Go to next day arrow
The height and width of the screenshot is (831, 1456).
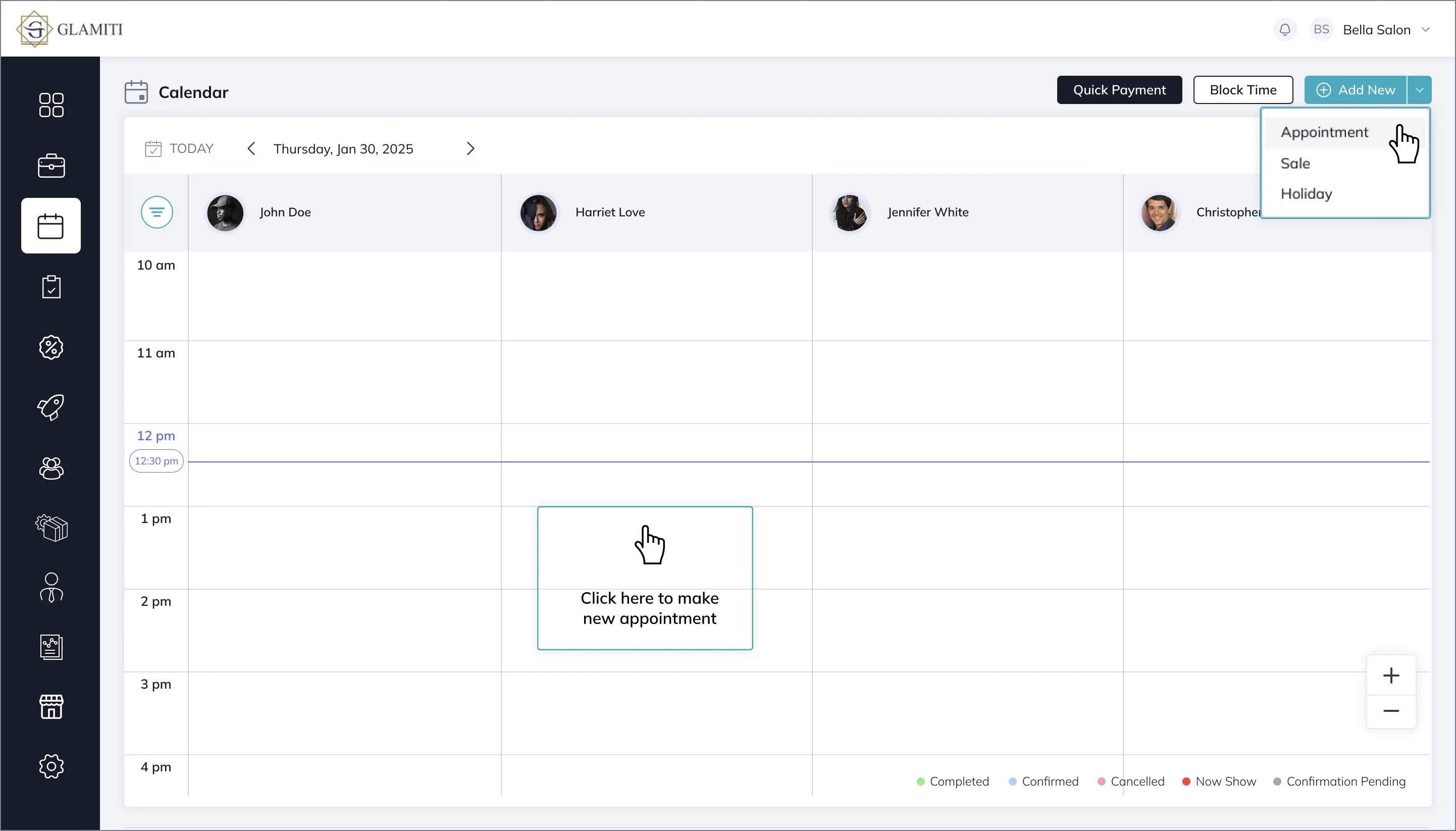pyautogui.click(x=471, y=149)
